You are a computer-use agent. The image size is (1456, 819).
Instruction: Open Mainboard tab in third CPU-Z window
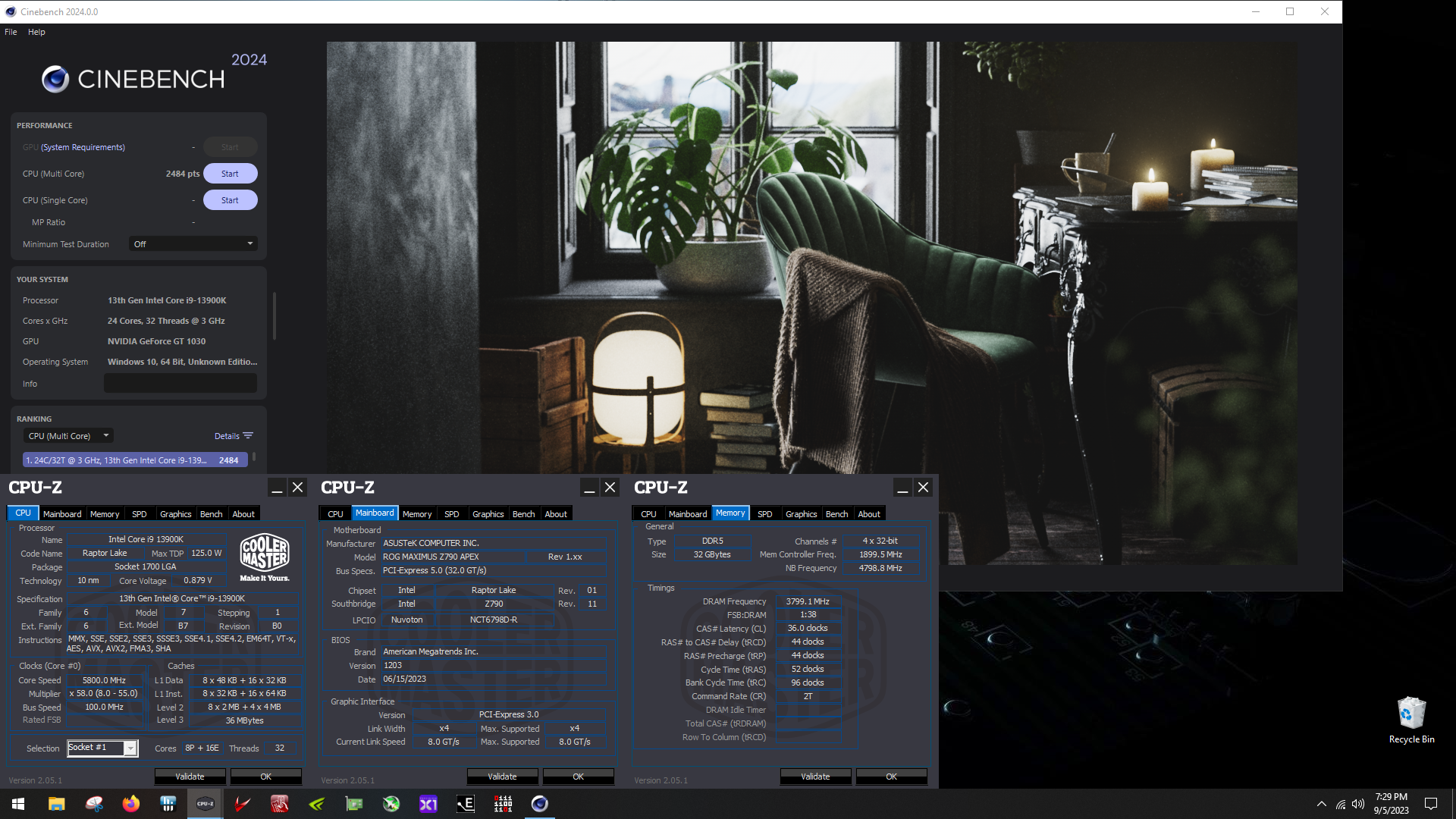688,514
